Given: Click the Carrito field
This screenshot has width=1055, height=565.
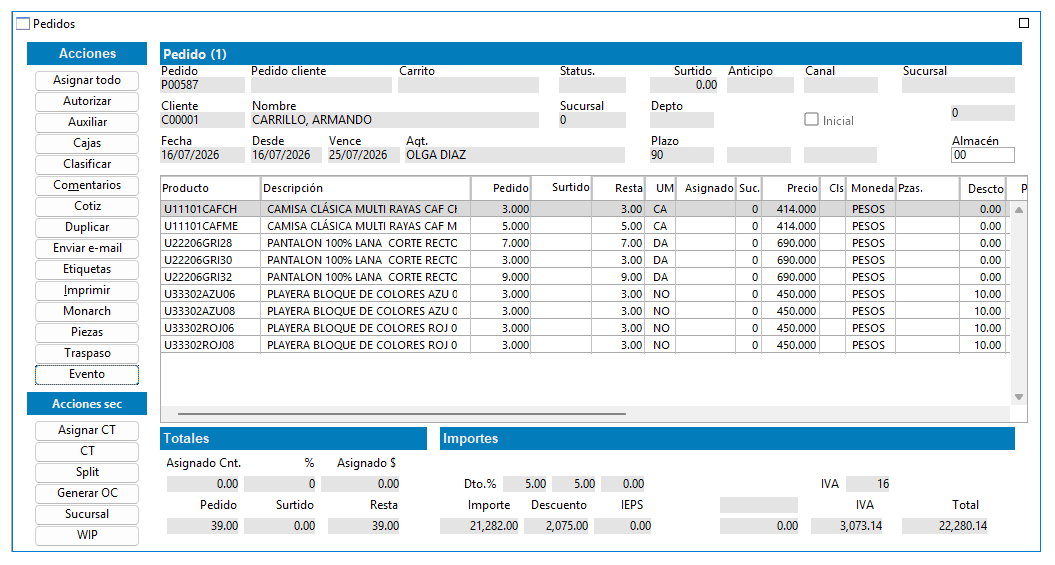Looking at the screenshot, I should pos(468,85).
